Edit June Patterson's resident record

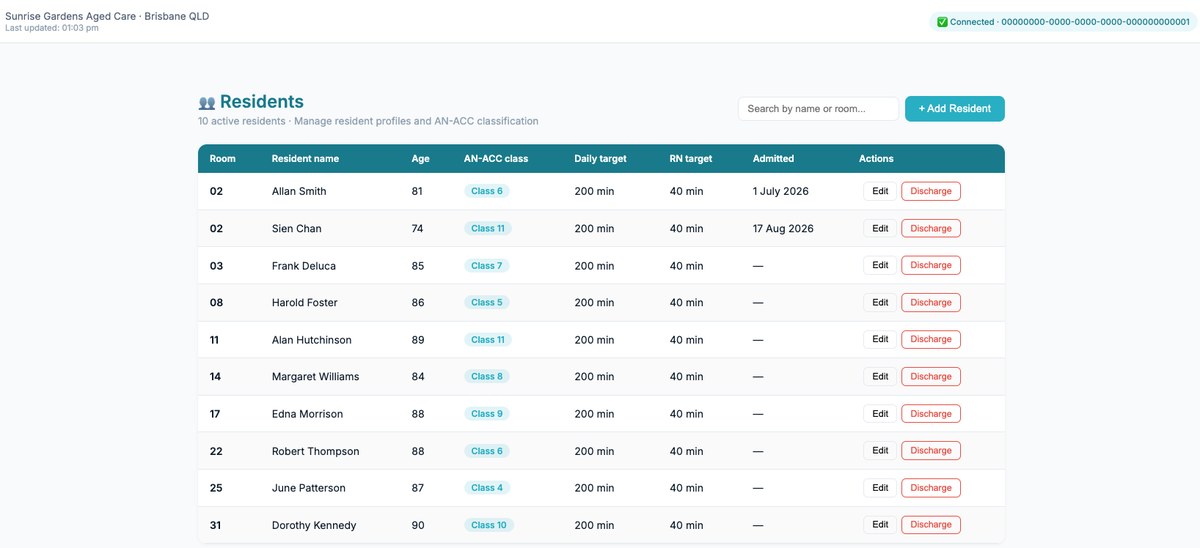880,487
